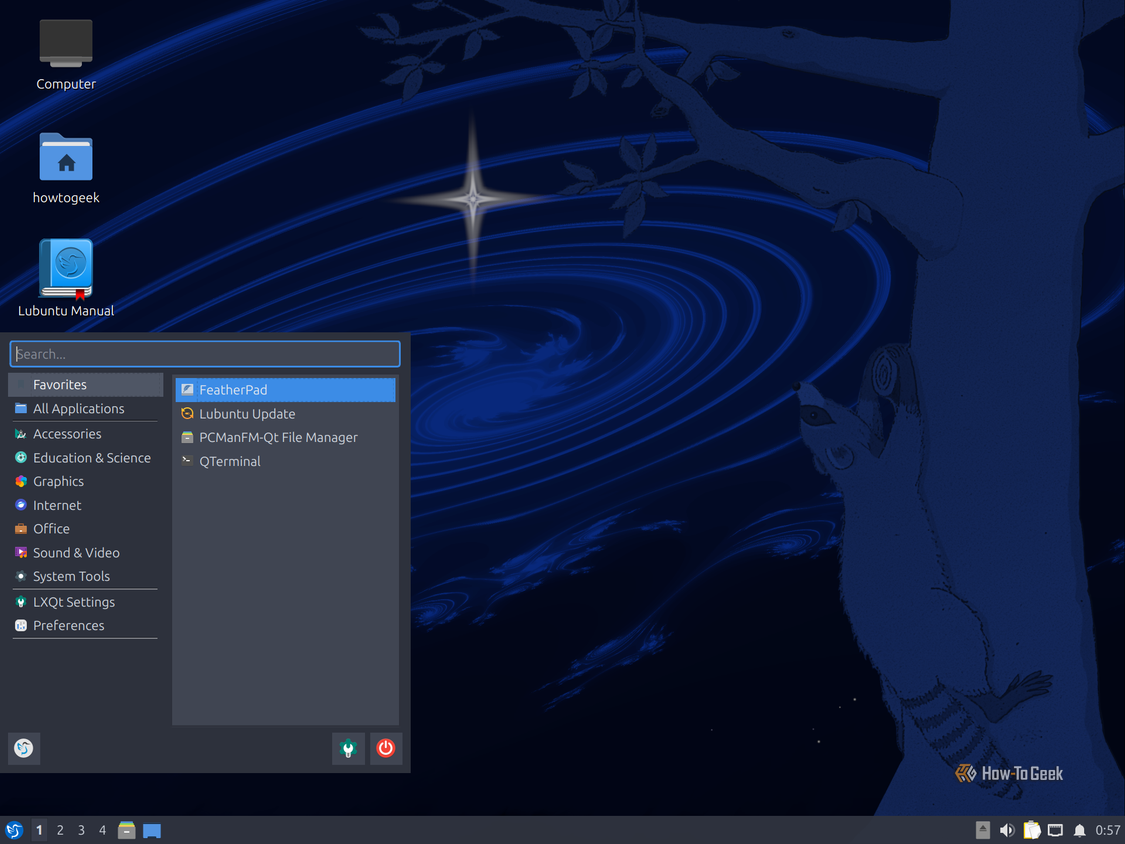Open the Office category

pos(85,529)
